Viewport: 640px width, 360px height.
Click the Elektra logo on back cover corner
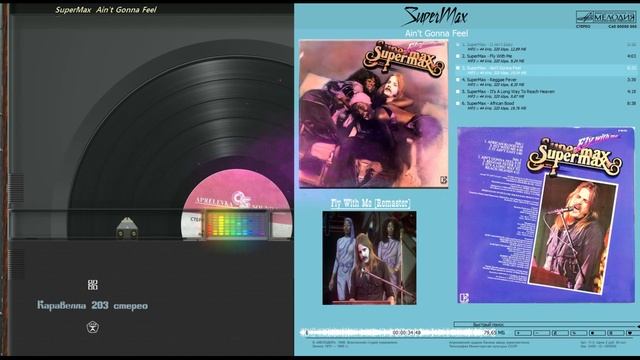point(464,298)
